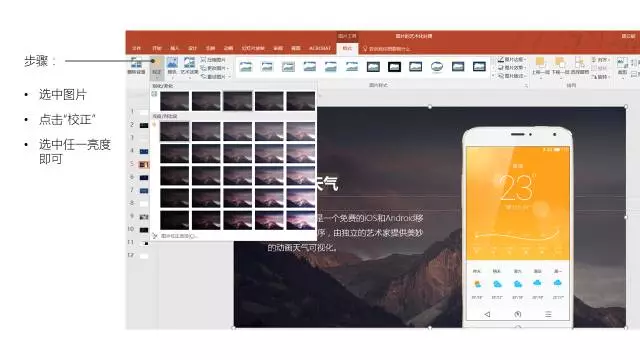Switch to the Insert (插入) ribbon tab
The image size is (640, 360).
pos(175,48)
